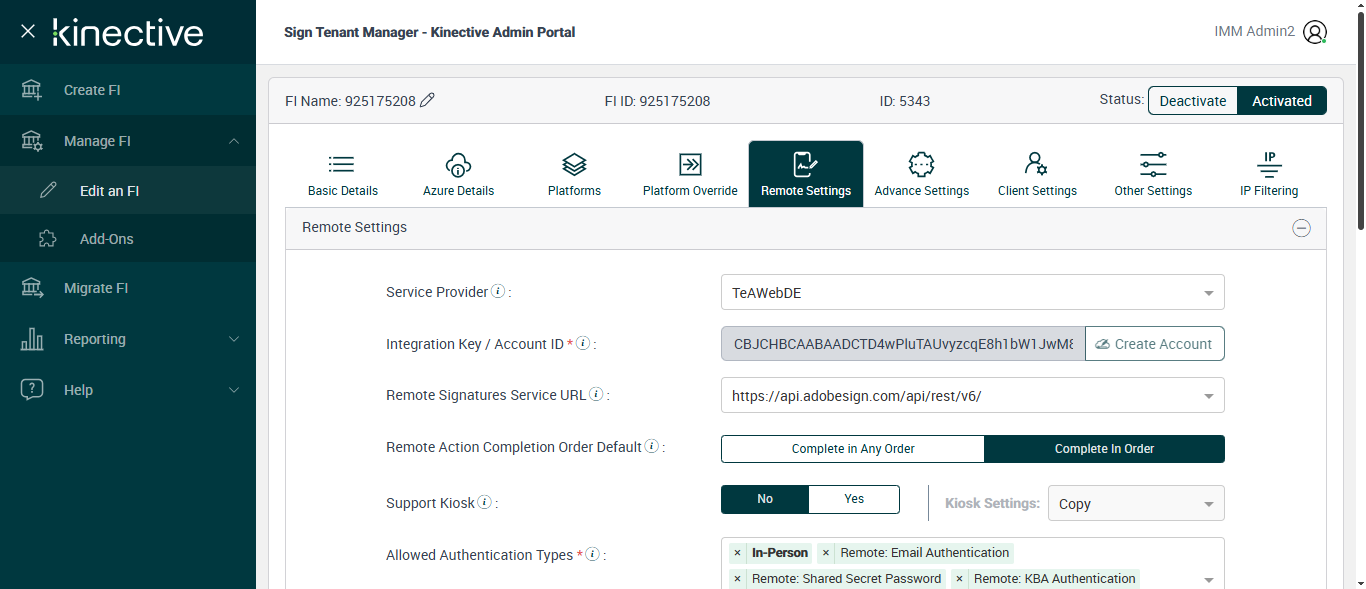1366x589 pixels.
Task: Open Add-Ons in the sidebar
Action: pyautogui.click(x=106, y=239)
